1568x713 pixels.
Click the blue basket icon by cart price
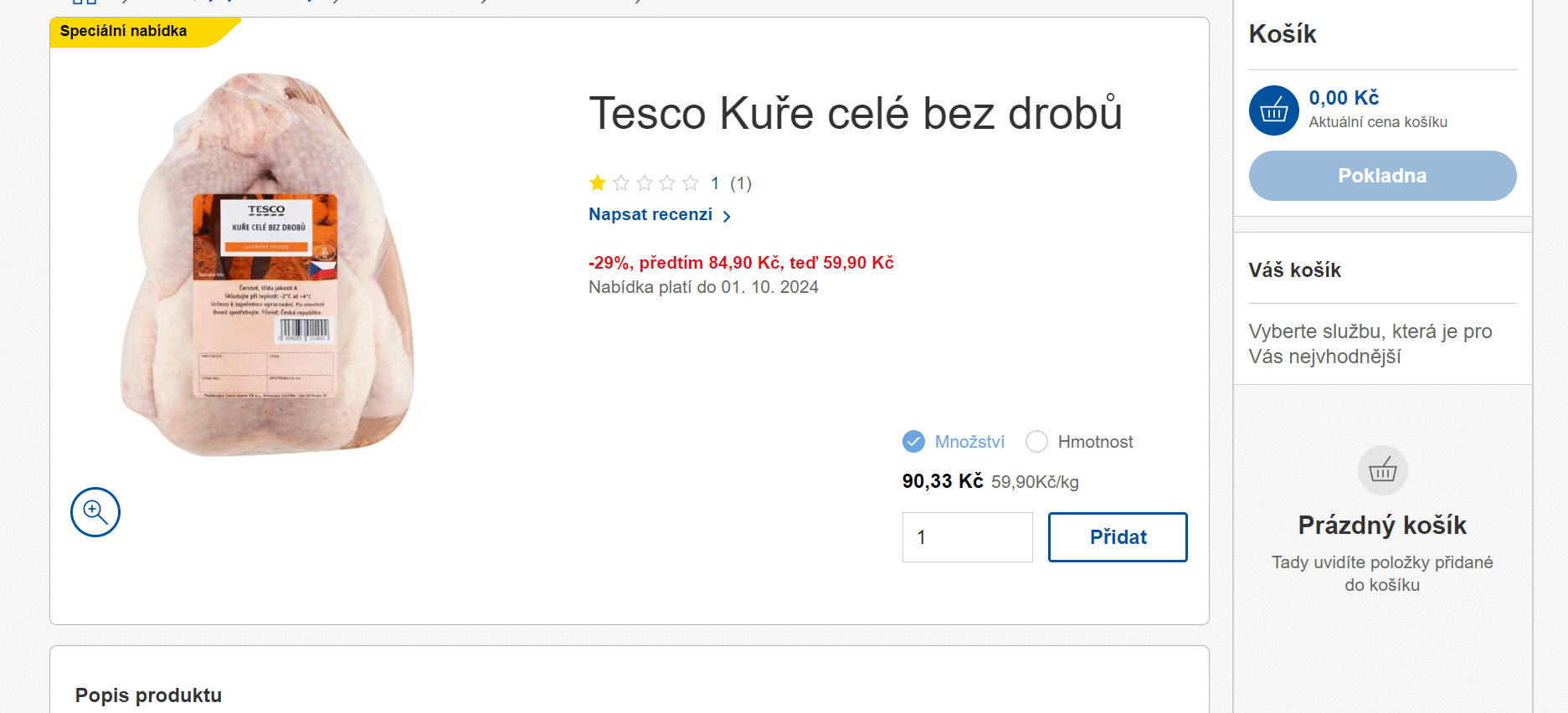click(x=1274, y=110)
